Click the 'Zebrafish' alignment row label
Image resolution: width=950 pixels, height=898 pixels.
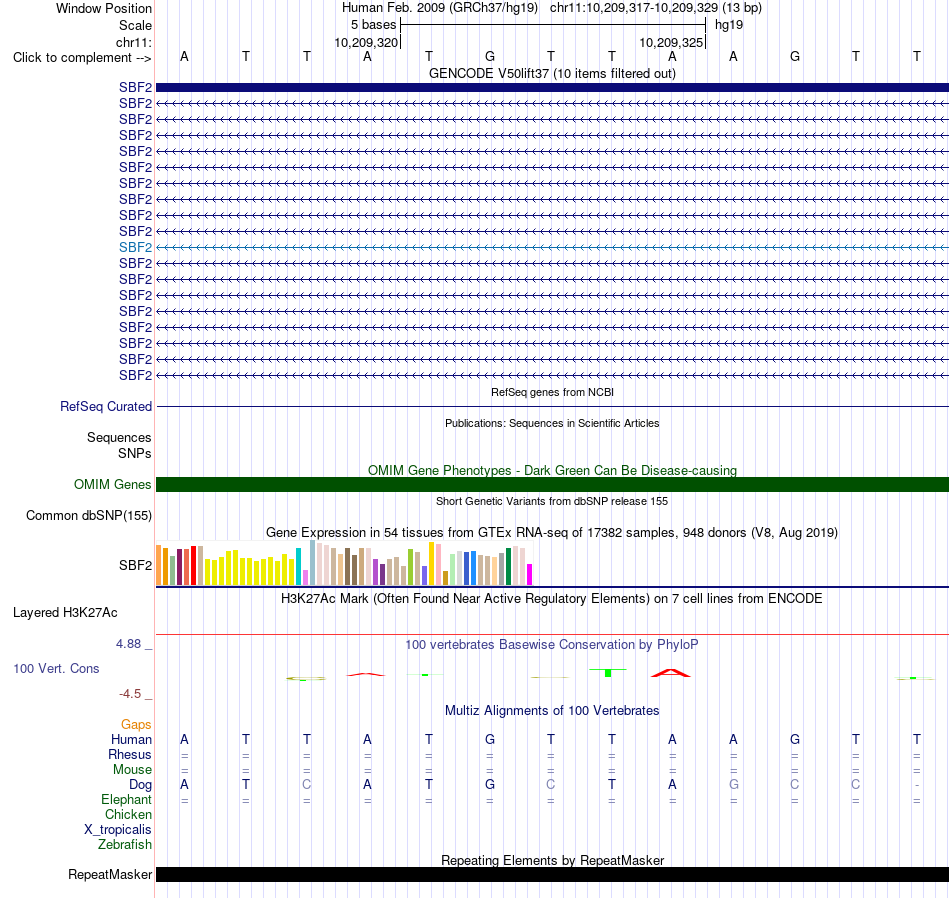click(x=125, y=844)
